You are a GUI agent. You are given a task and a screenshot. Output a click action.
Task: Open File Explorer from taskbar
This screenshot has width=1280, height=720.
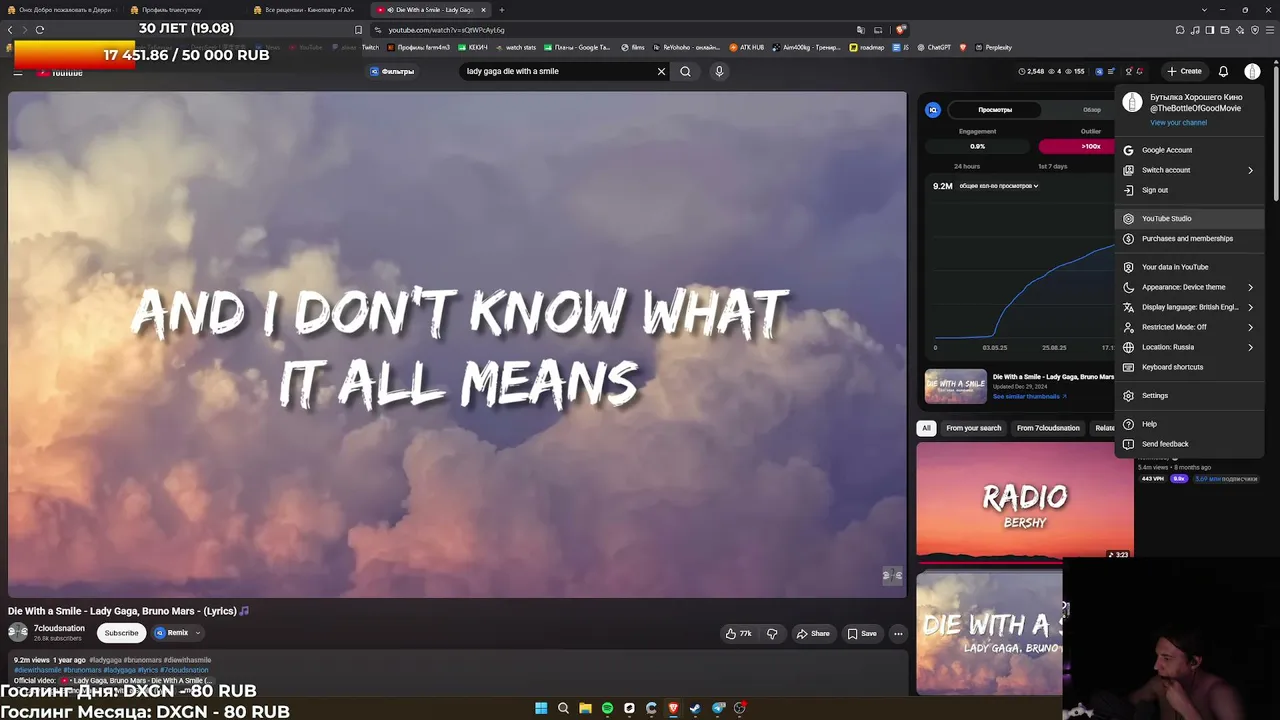click(585, 708)
